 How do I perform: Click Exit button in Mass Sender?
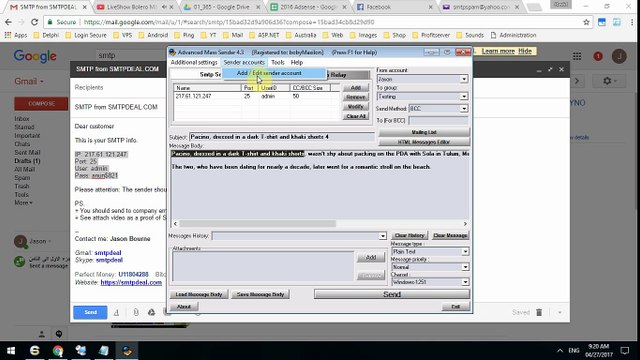click(456, 307)
